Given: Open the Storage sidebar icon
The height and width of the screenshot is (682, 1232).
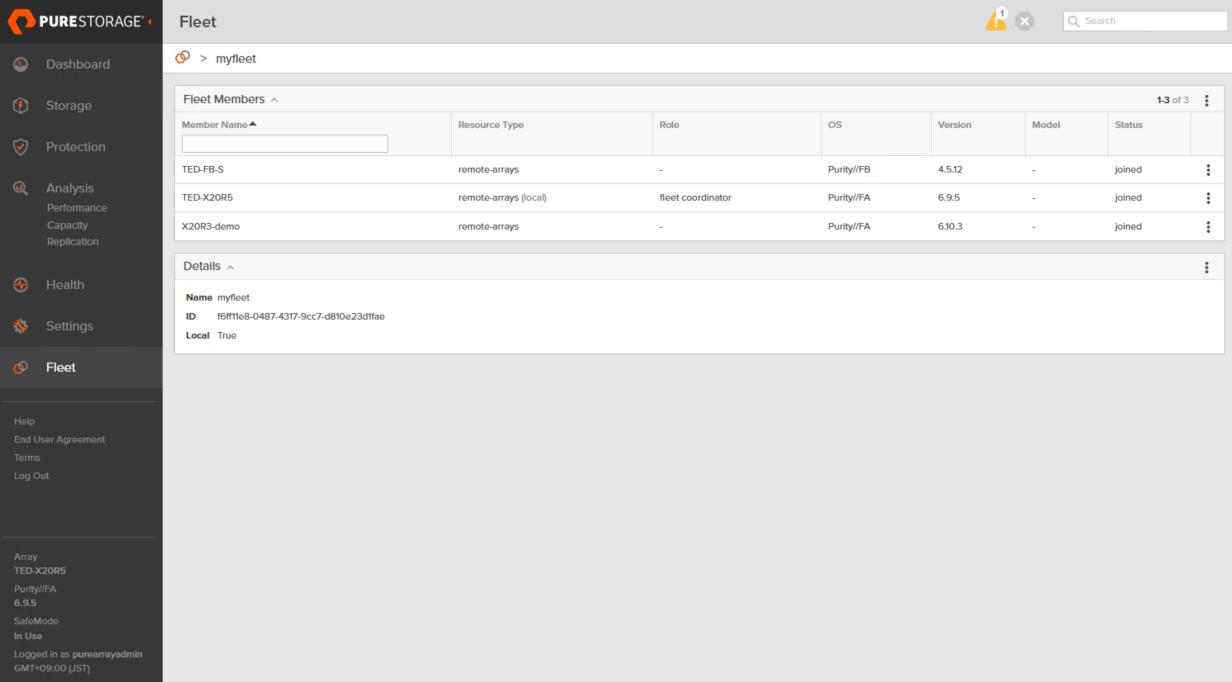Looking at the screenshot, I should [x=20, y=105].
